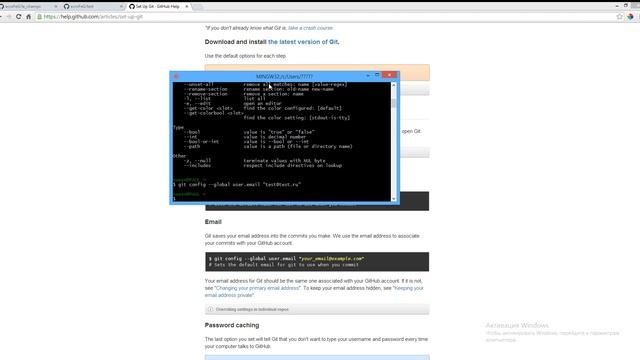Click the colorful extension icon beside star

tap(630, 17)
